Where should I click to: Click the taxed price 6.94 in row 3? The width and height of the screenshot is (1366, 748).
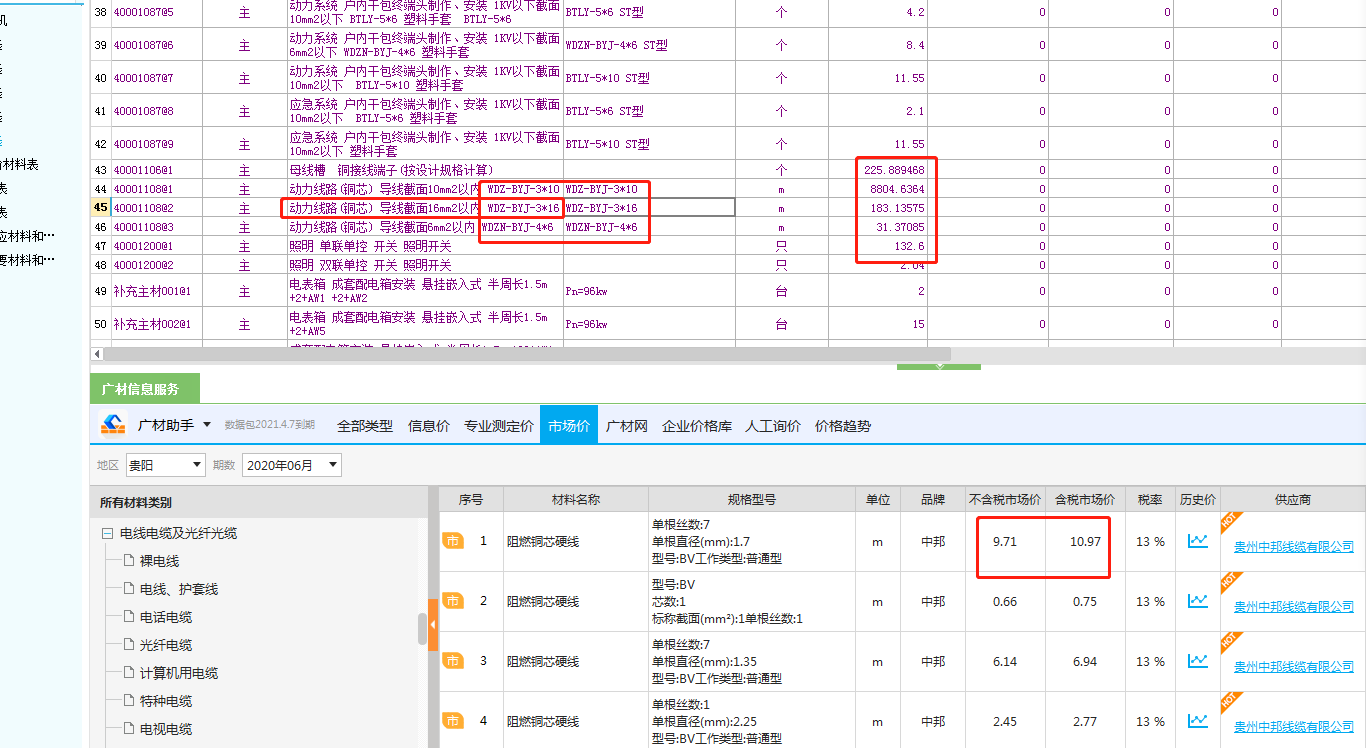click(1085, 661)
